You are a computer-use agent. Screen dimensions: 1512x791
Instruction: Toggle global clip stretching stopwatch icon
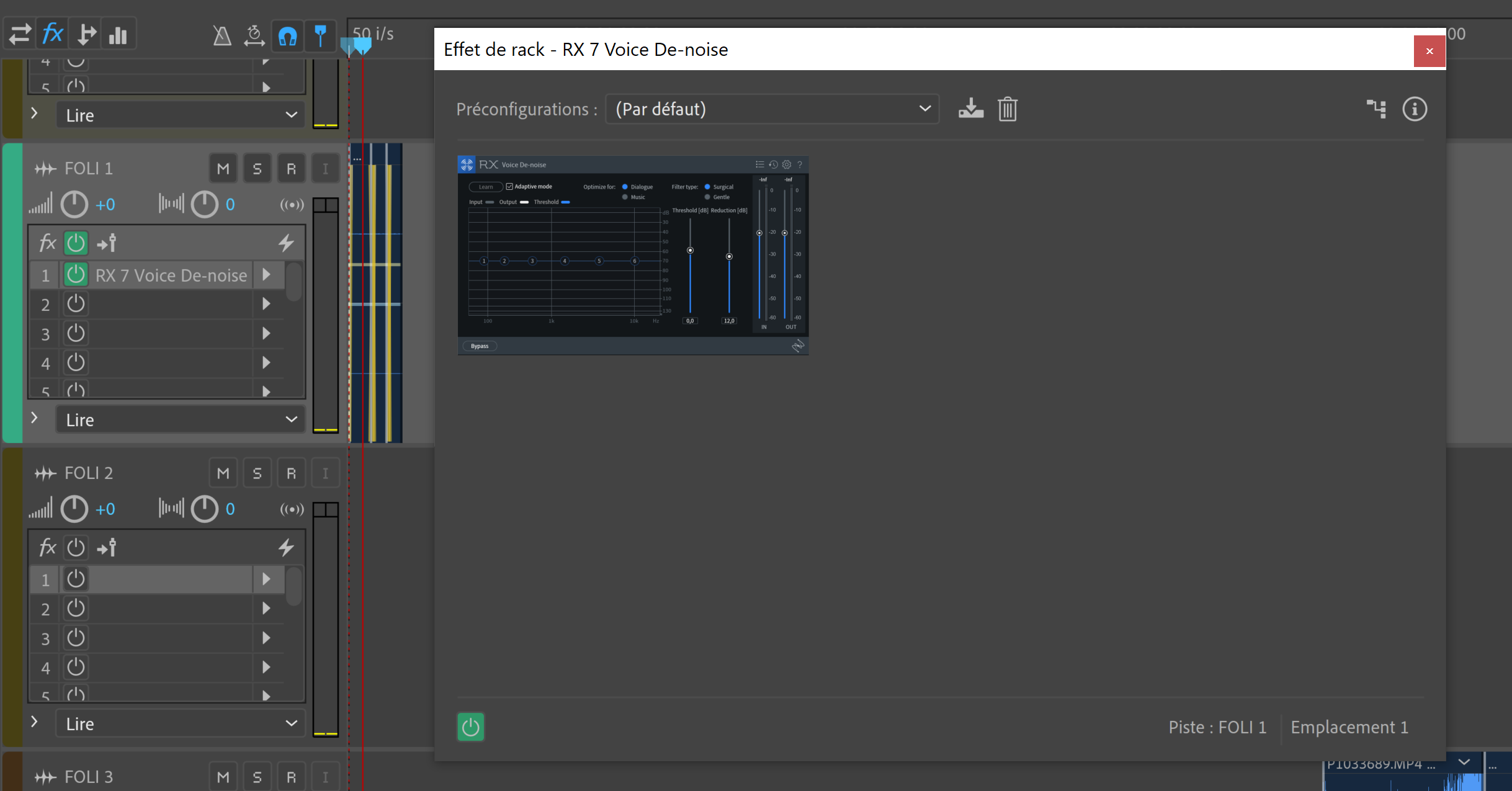254,35
